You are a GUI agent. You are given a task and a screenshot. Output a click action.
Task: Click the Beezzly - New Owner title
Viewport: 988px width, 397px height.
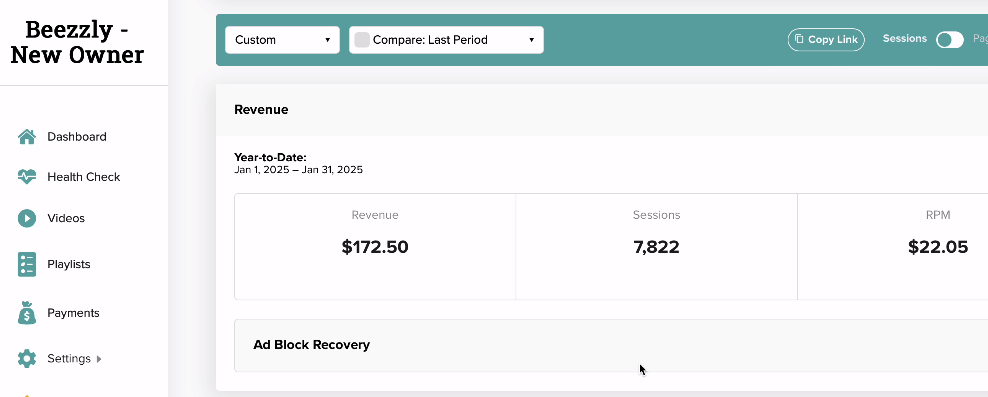pyautogui.click(x=77, y=42)
